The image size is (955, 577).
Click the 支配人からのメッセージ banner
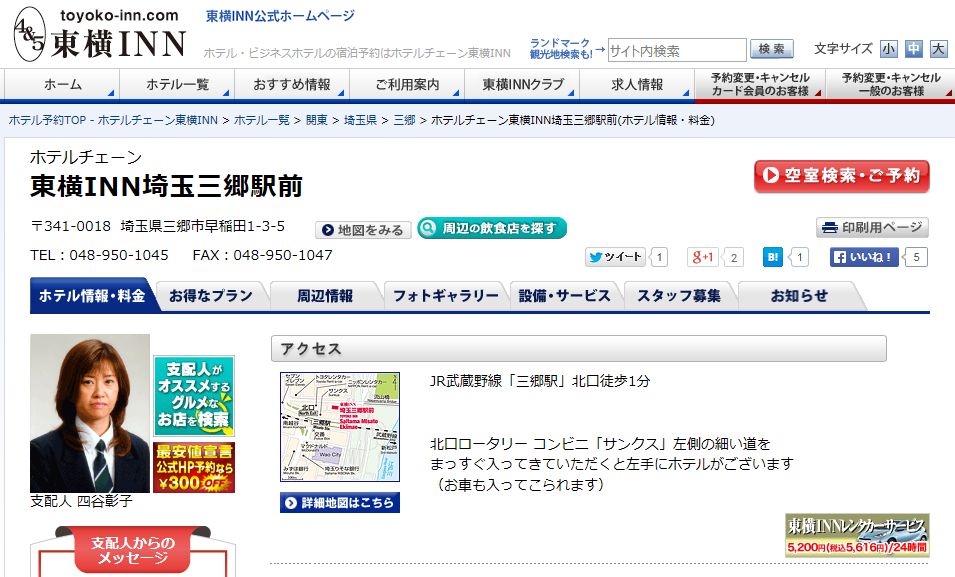click(133, 550)
